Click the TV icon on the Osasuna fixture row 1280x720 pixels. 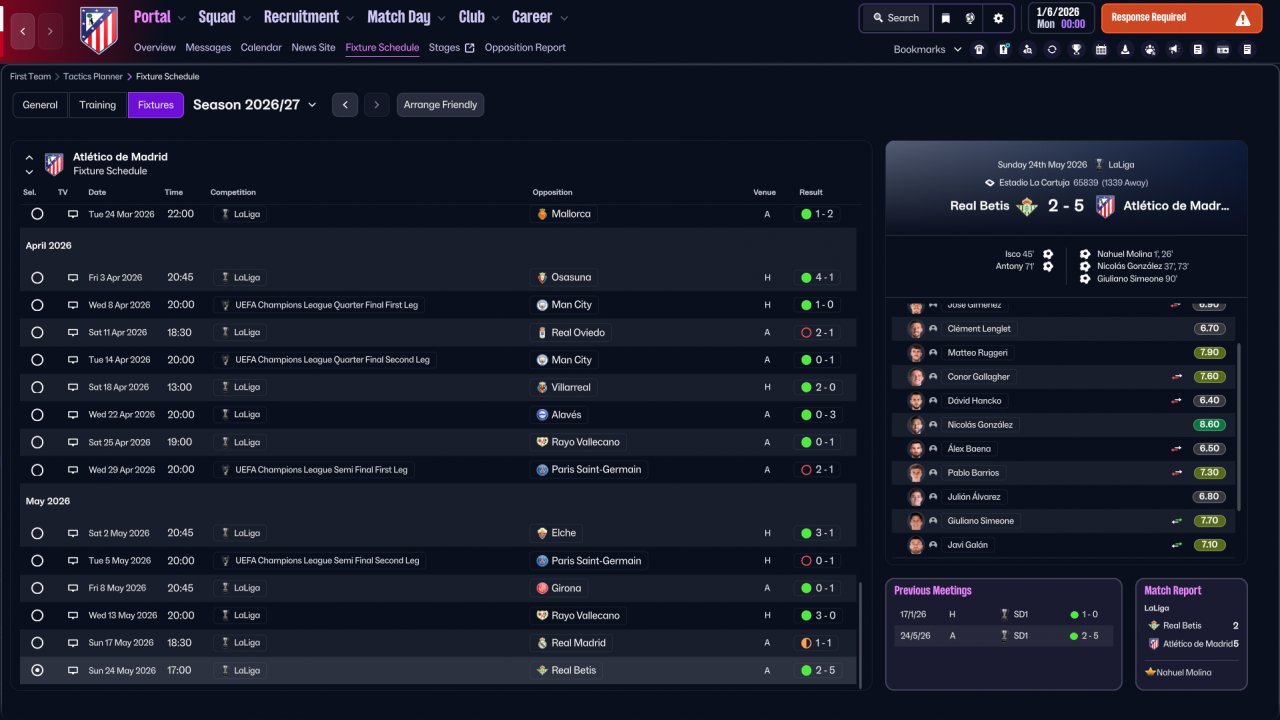(x=73, y=277)
